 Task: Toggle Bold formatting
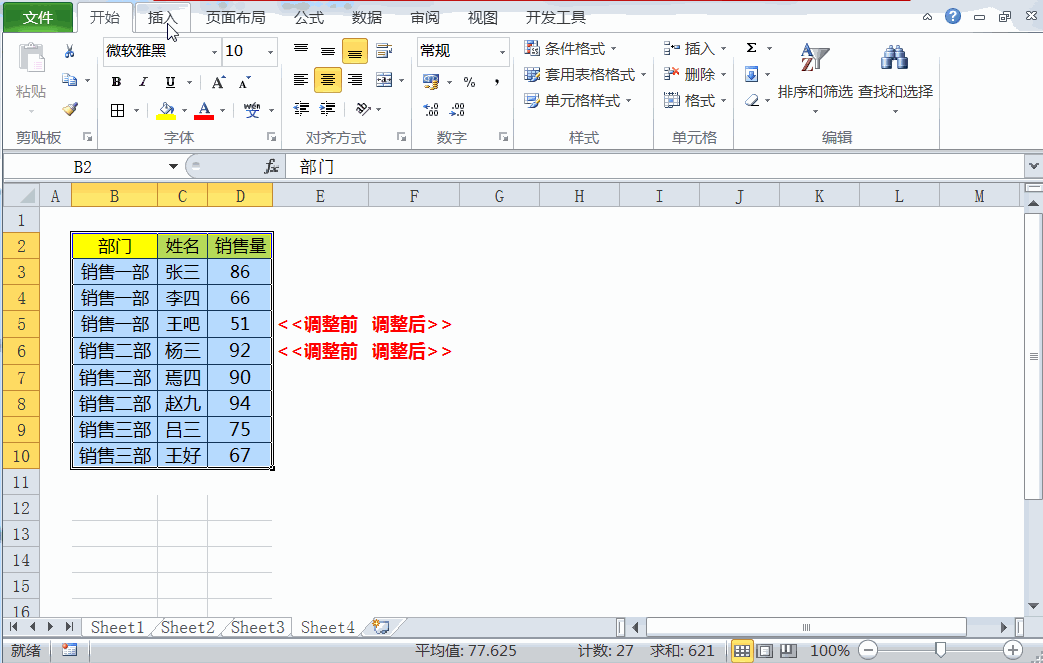click(116, 82)
